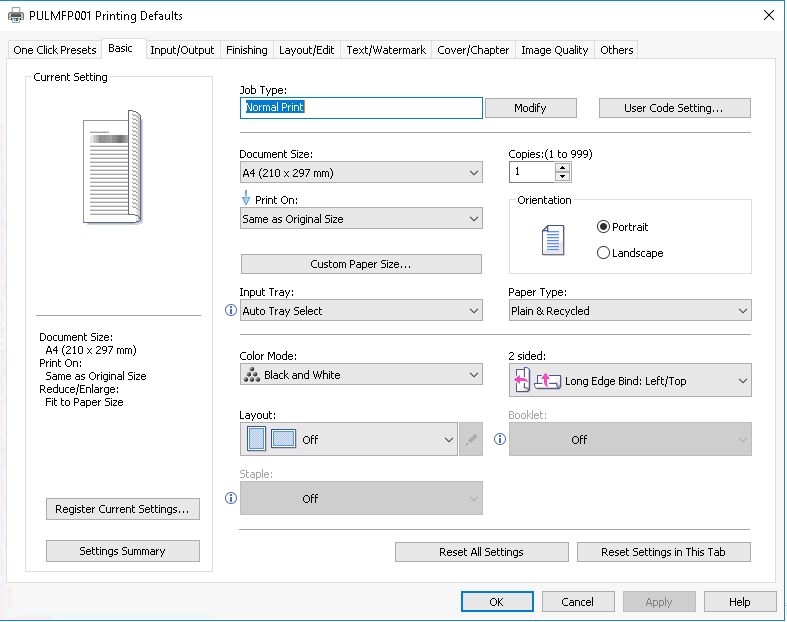
Task: Open the Layout dropdown
Action: click(348, 439)
